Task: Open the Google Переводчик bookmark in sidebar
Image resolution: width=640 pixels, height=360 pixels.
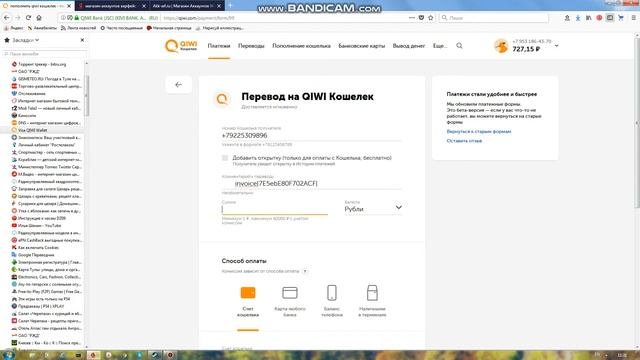Action: pos(33,255)
